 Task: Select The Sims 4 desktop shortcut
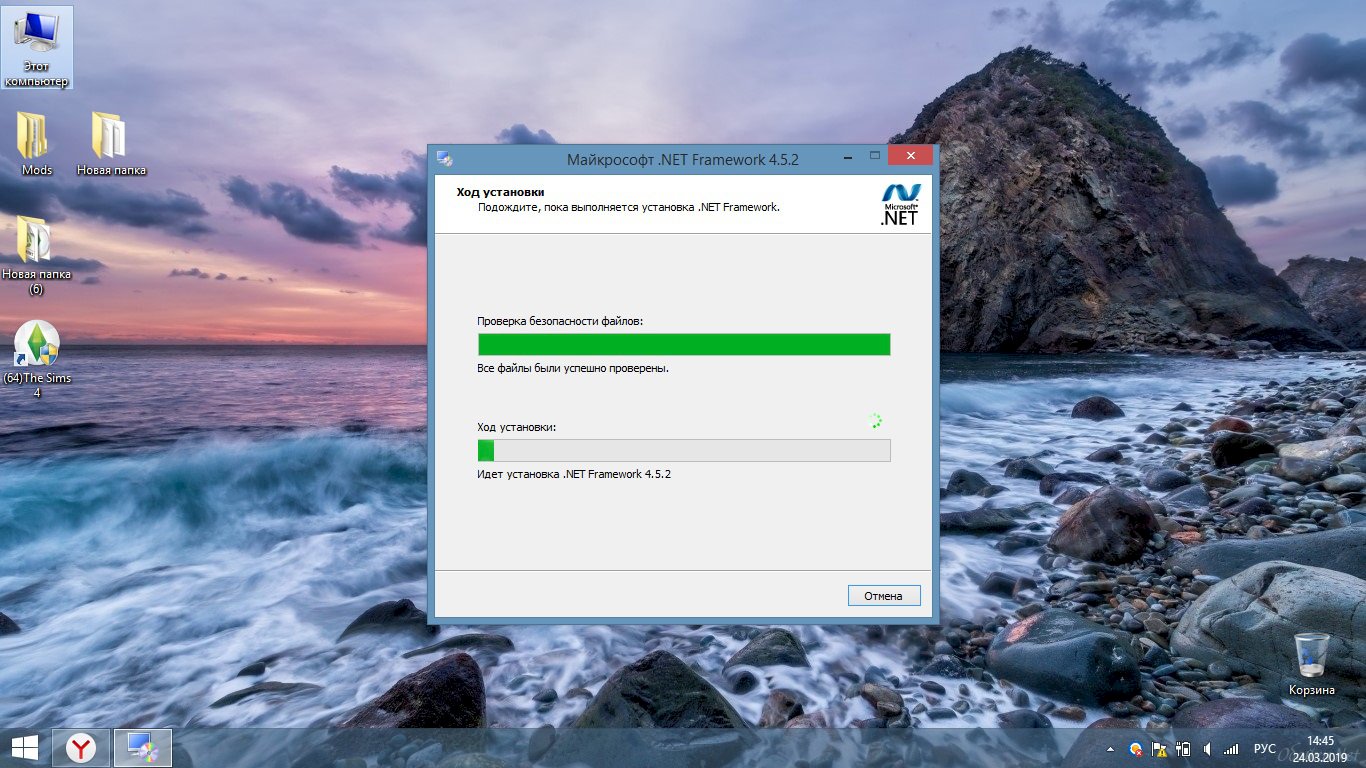(36, 359)
